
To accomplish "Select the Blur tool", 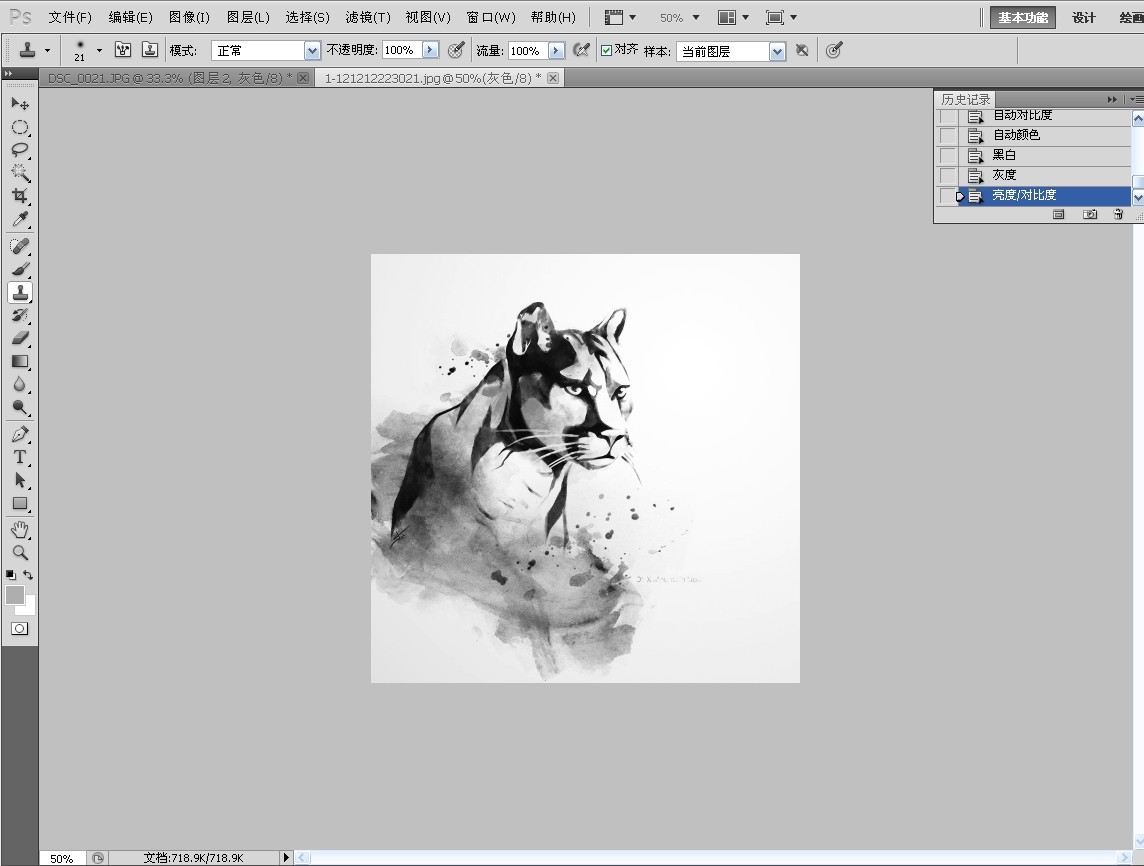I will tap(20, 384).
